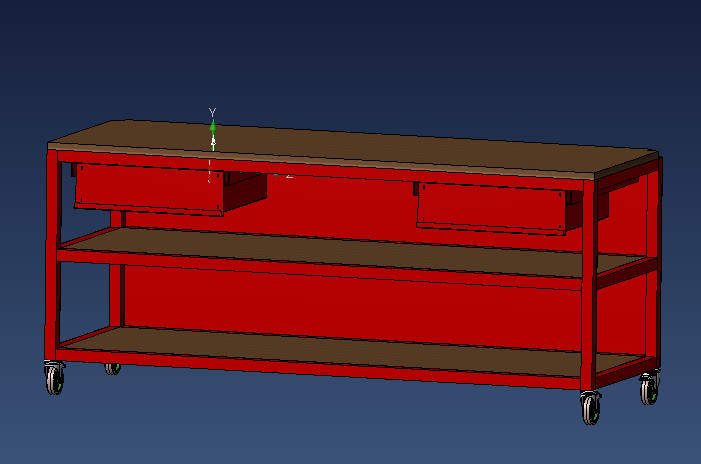Click the dark side of left drawer
The image size is (701, 464).
coord(245,192)
